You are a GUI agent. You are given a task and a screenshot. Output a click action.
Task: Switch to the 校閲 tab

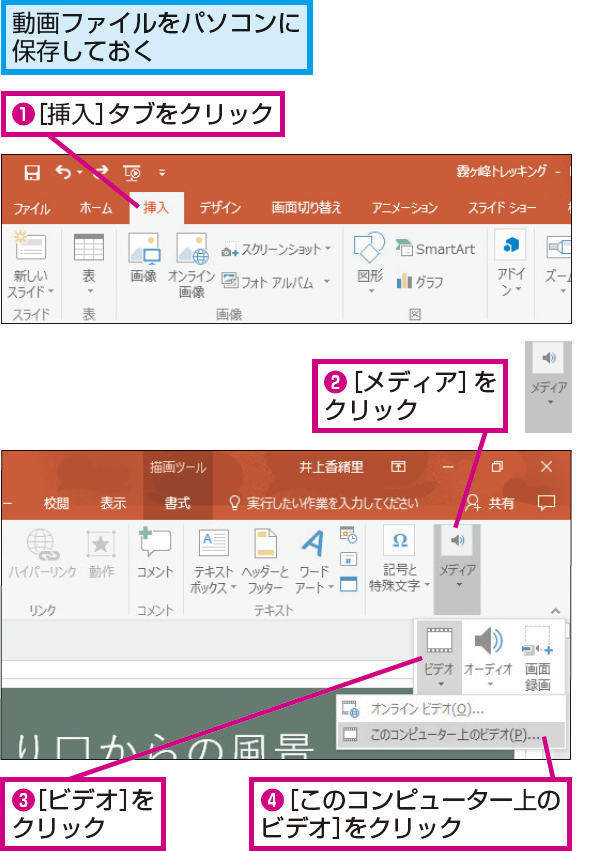[x=56, y=504]
